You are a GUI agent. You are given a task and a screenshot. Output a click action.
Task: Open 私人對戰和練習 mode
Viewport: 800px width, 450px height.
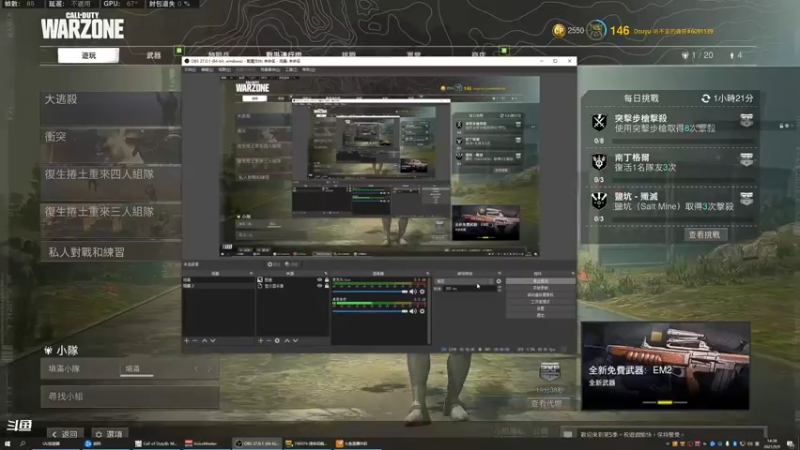pos(111,252)
